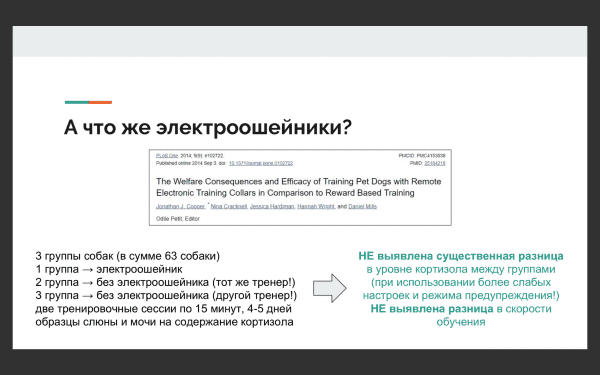Click author link 'Jonathan J. Cooper'

pyautogui.click(x=181, y=206)
